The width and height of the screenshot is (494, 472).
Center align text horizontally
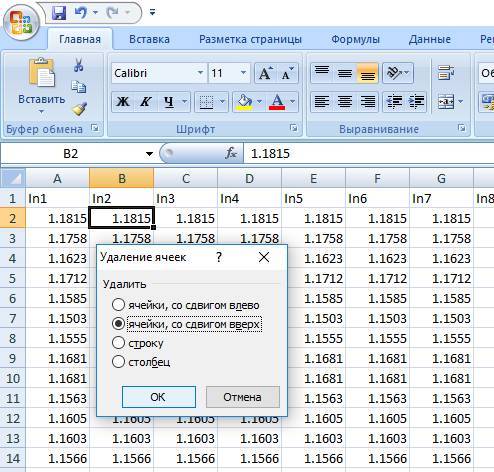pyautogui.click(x=345, y=101)
